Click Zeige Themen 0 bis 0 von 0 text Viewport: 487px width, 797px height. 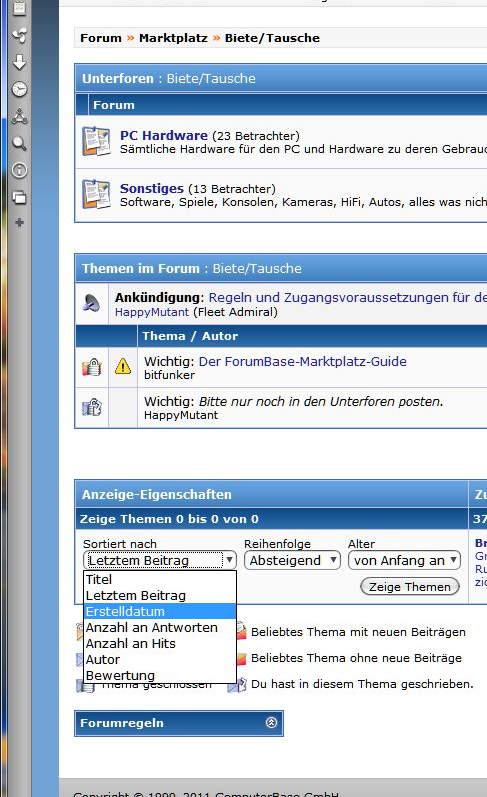169,519
